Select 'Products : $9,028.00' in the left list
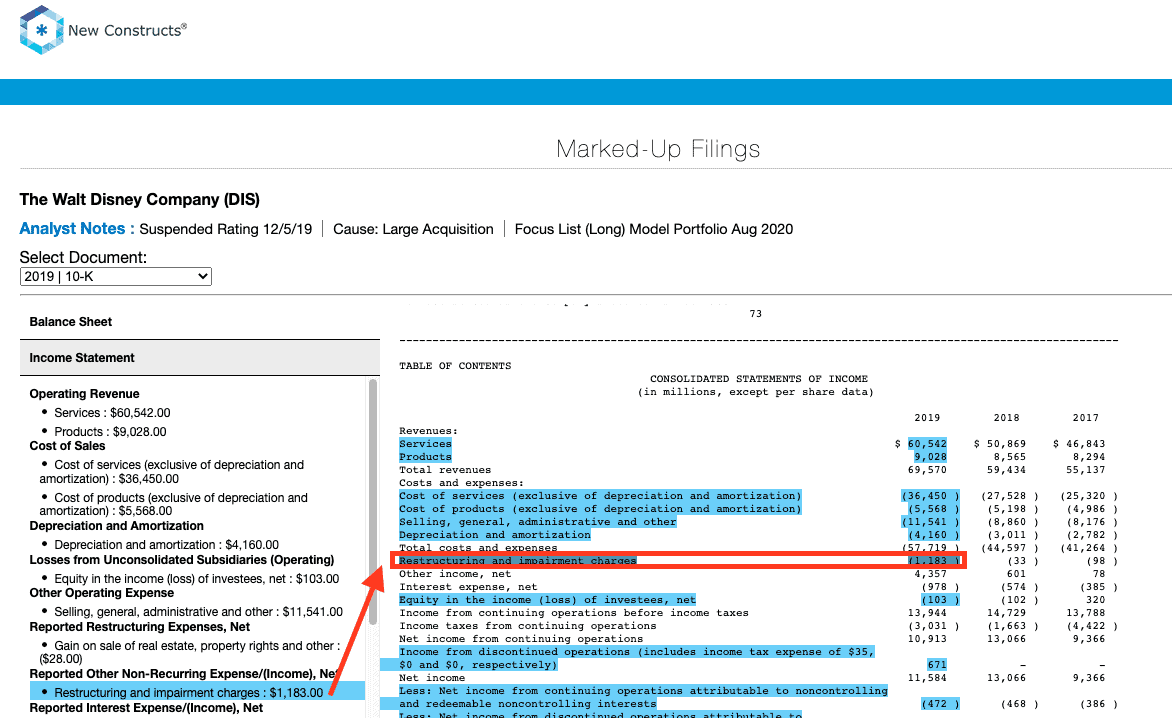 tap(111, 432)
